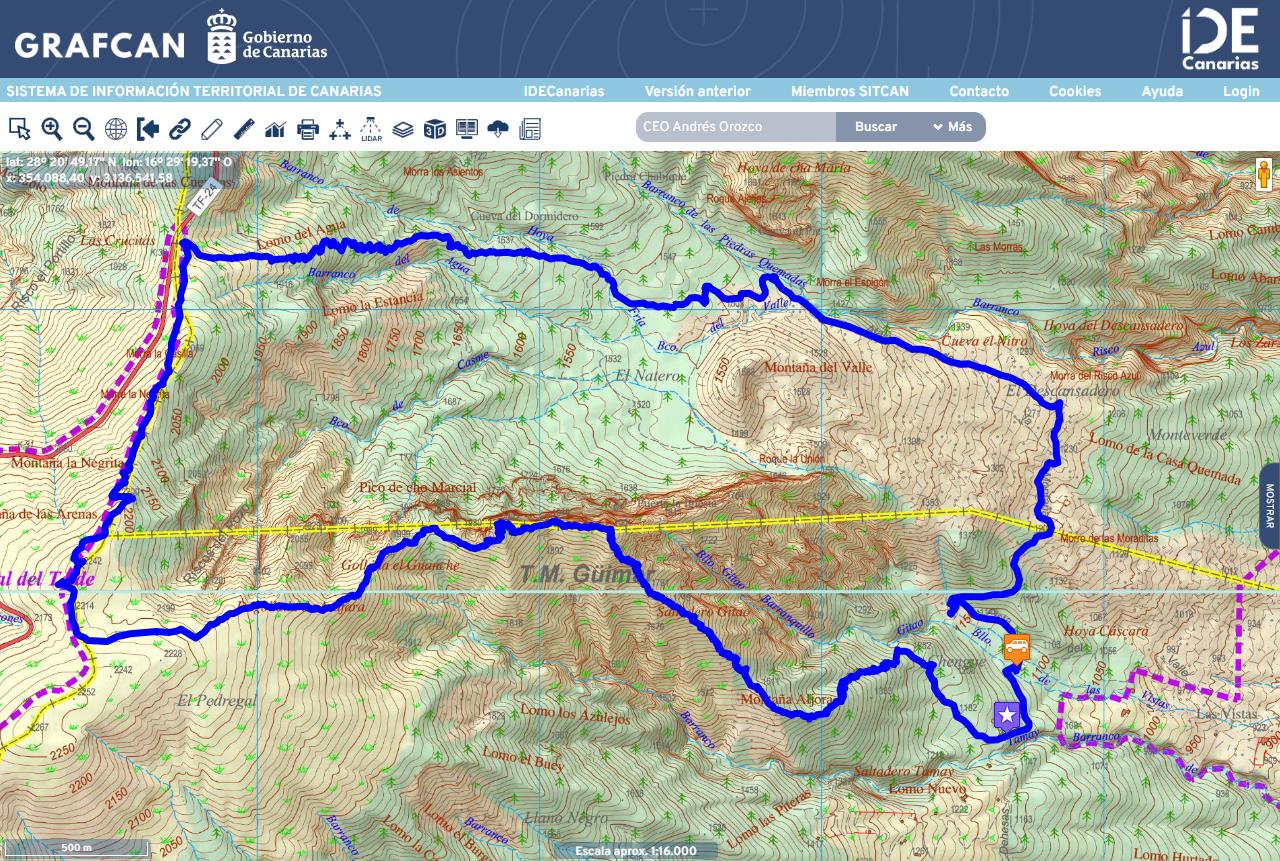This screenshot has height=861, width=1280.
Task: Open the Contacto menu item
Action: click(x=979, y=91)
